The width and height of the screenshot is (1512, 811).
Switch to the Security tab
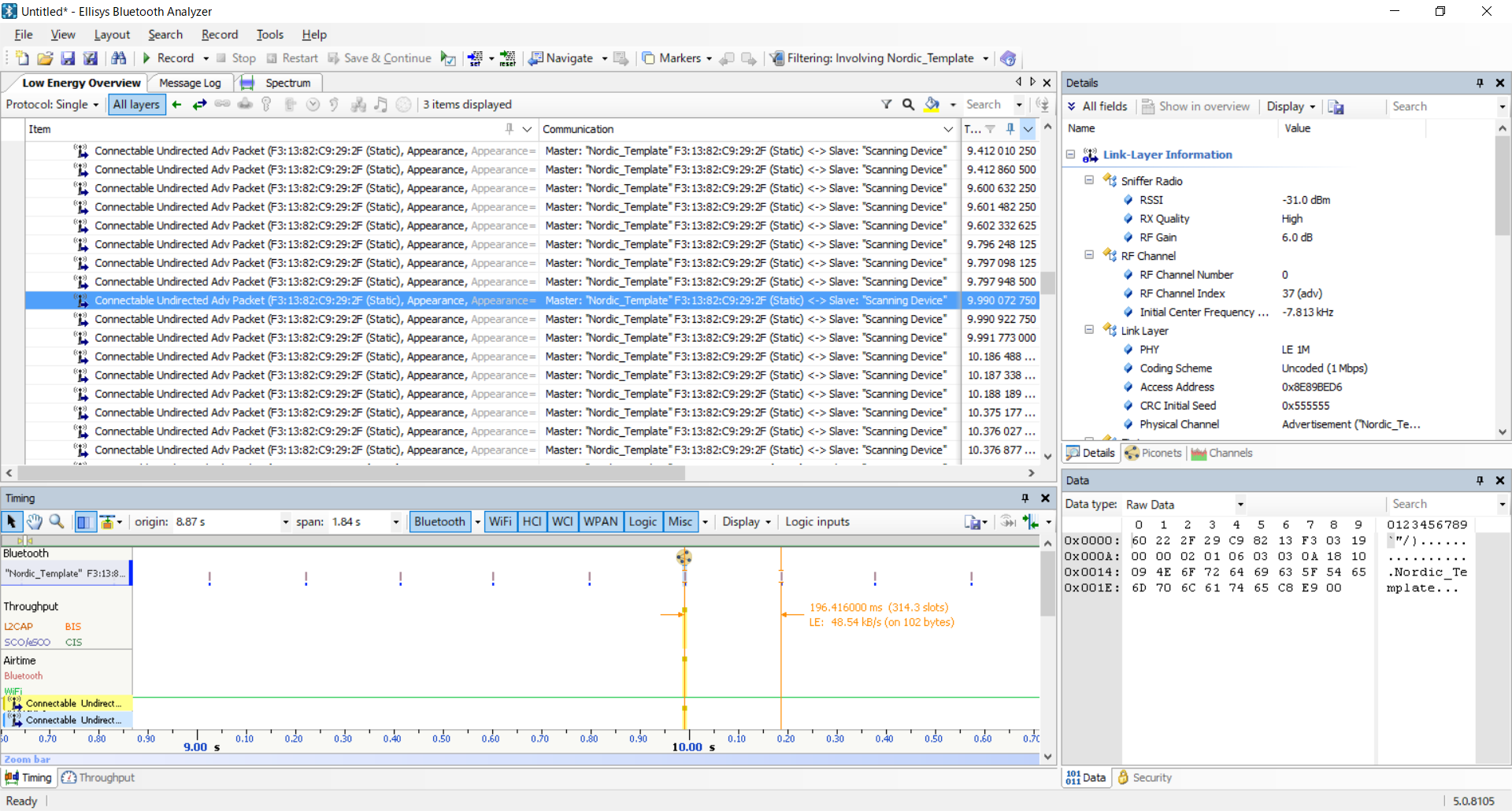pyautogui.click(x=1144, y=777)
